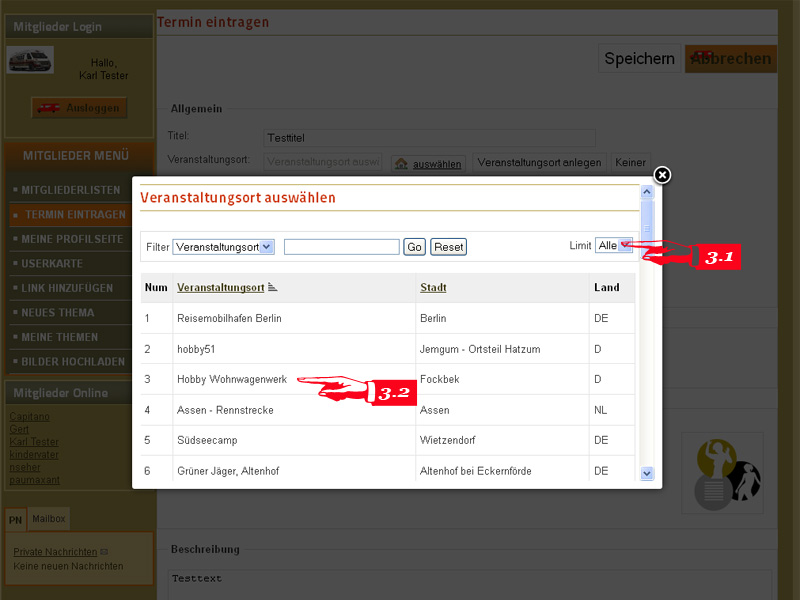The width and height of the screenshot is (800, 600).
Task: Open Meine Profilseite menu entry
Action: click(72, 240)
